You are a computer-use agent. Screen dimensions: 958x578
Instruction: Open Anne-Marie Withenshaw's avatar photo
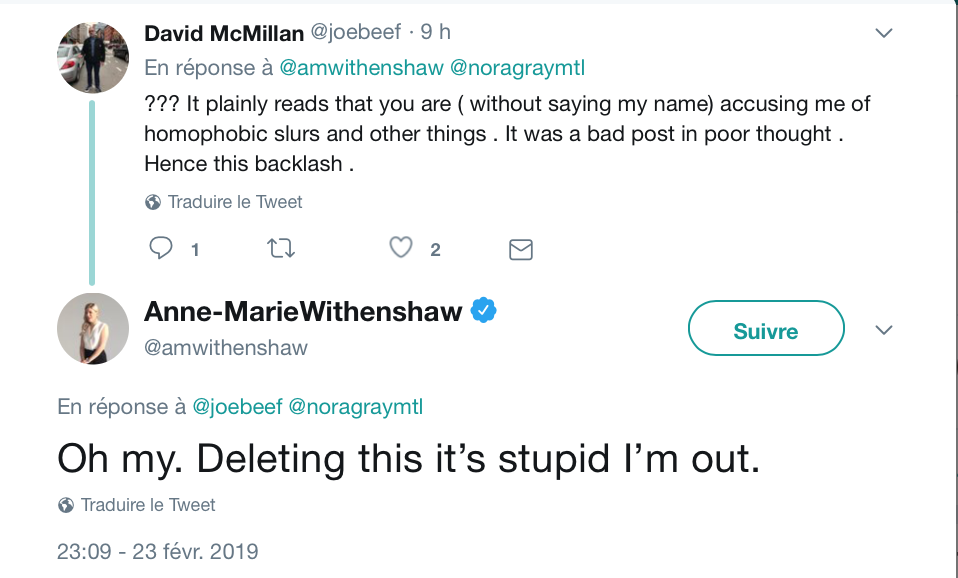click(93, 329)
